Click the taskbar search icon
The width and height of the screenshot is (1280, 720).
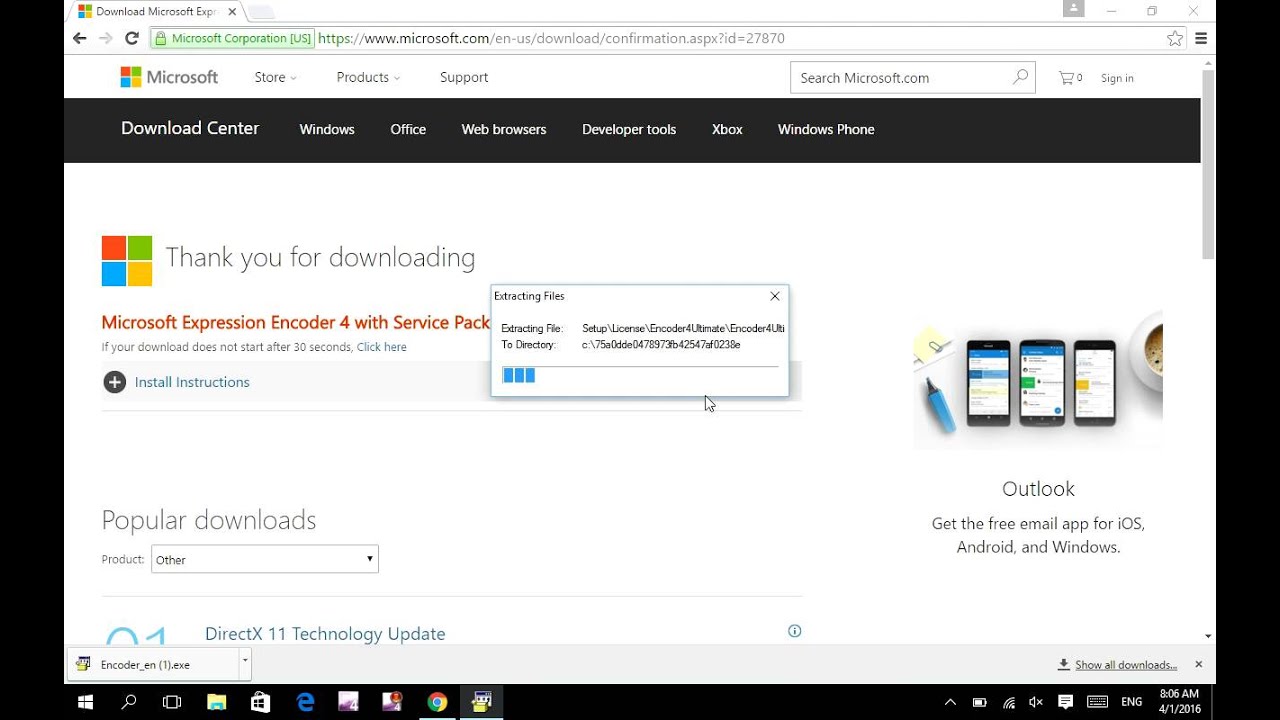pyautogui.click(x=129, y=702)
